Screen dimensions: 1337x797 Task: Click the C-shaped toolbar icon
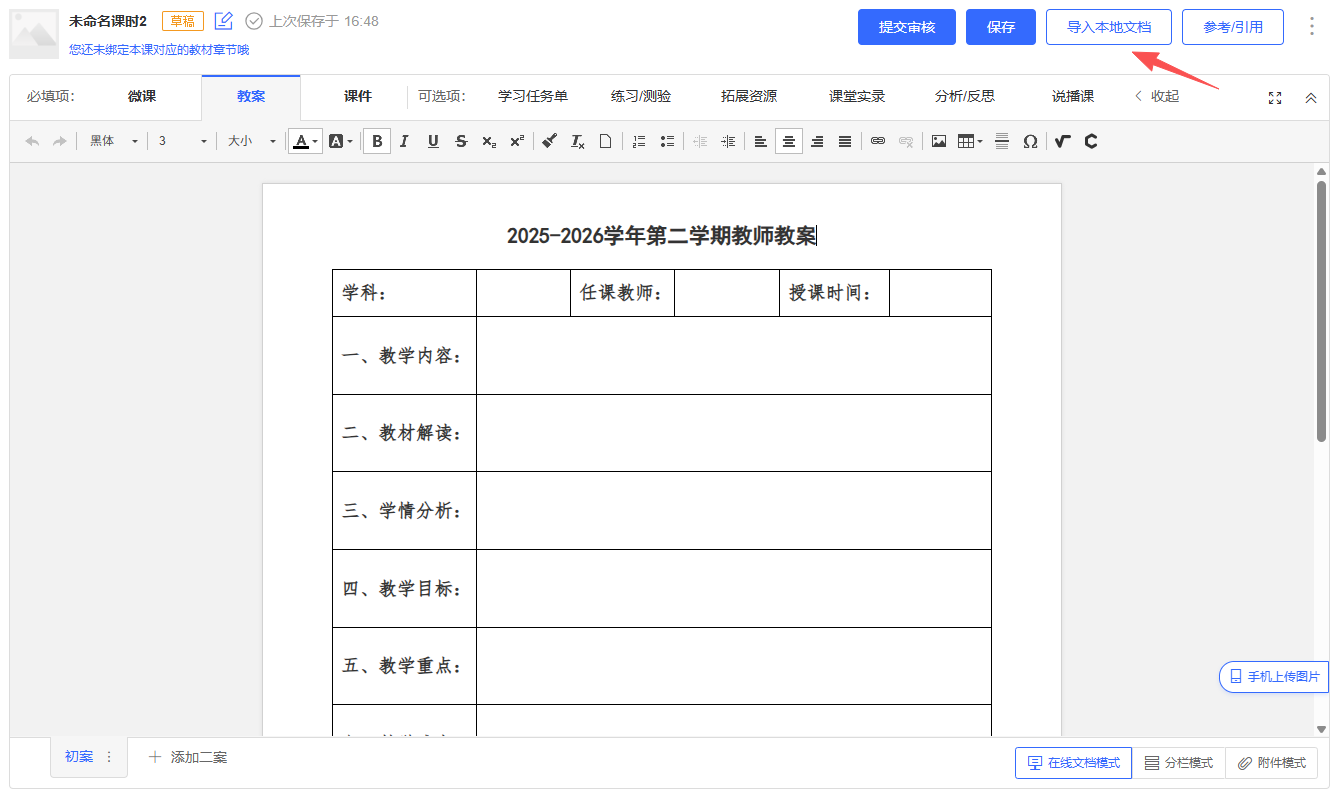pyautogui.click(x=1091, y=142)
